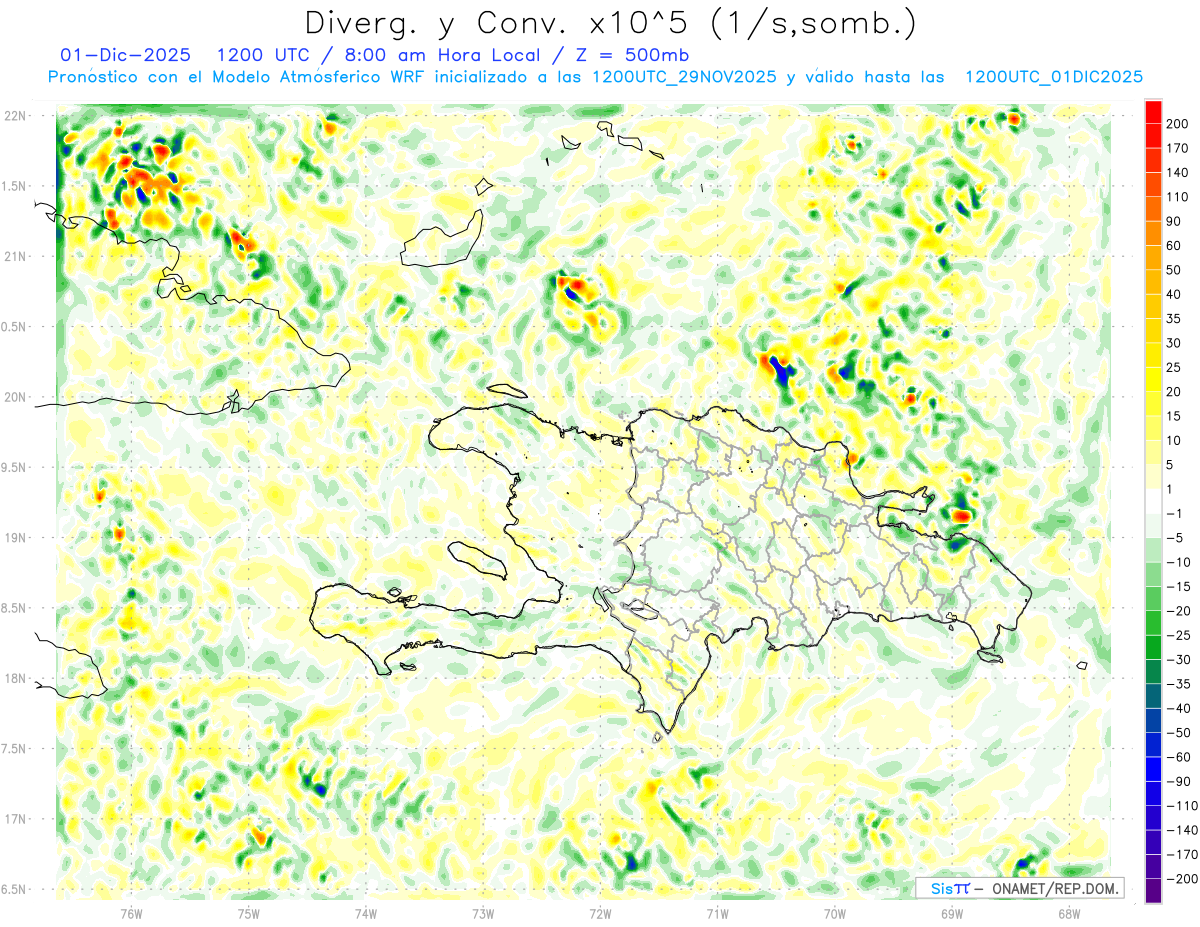The height and width of the screenshot is (927, 1200).
Task: Click the negative '-60' color scale value
Action: click(x=1178, y=758)
